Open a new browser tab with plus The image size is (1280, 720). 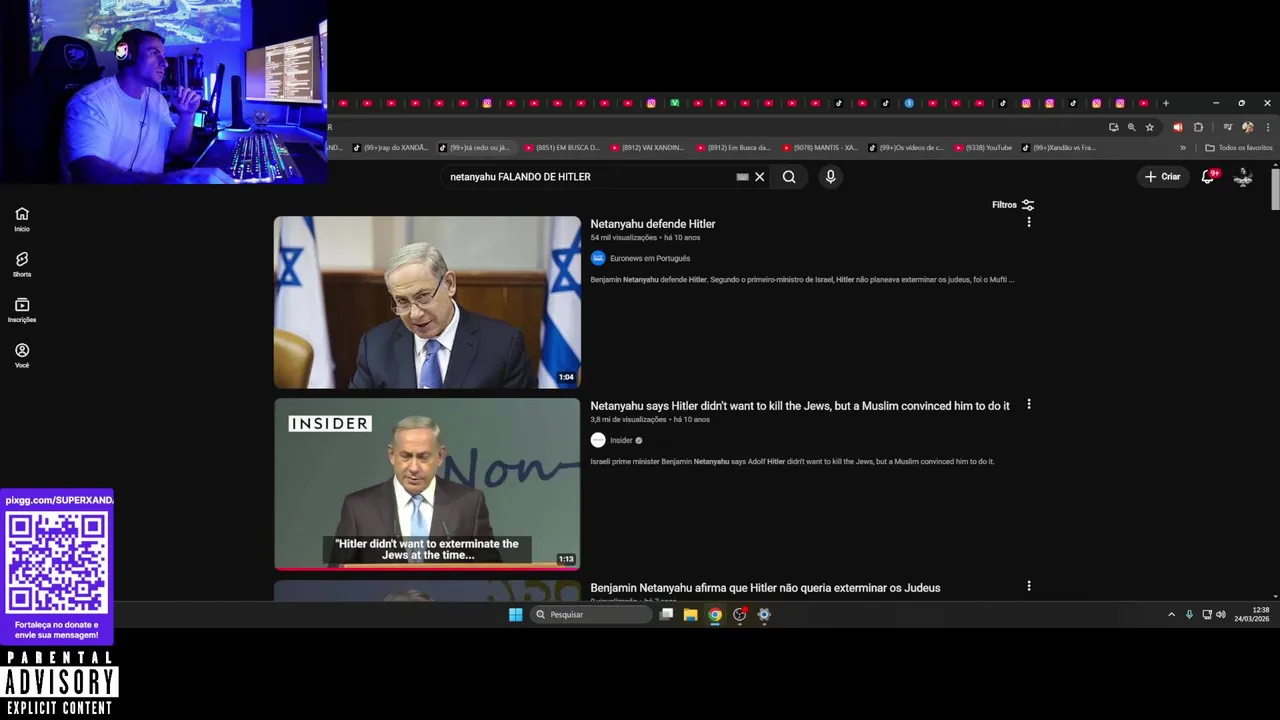[1165, 103]
